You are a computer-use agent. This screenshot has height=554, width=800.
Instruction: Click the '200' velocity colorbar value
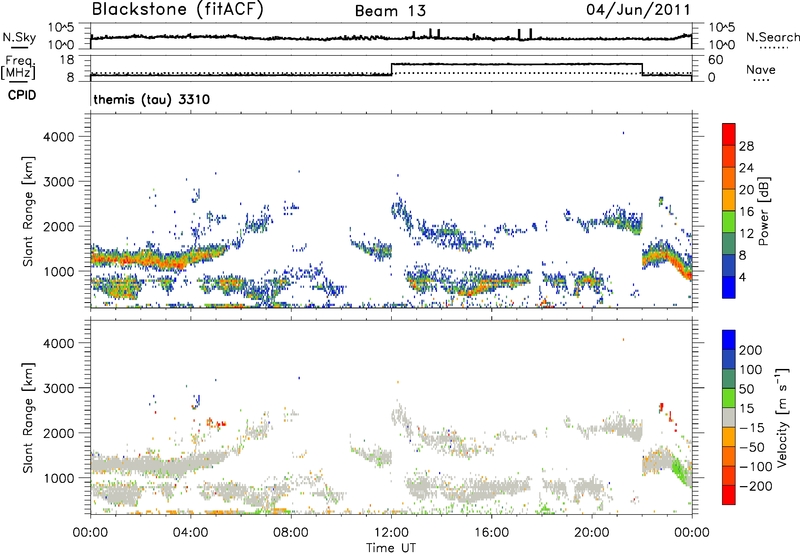point(751,350)
